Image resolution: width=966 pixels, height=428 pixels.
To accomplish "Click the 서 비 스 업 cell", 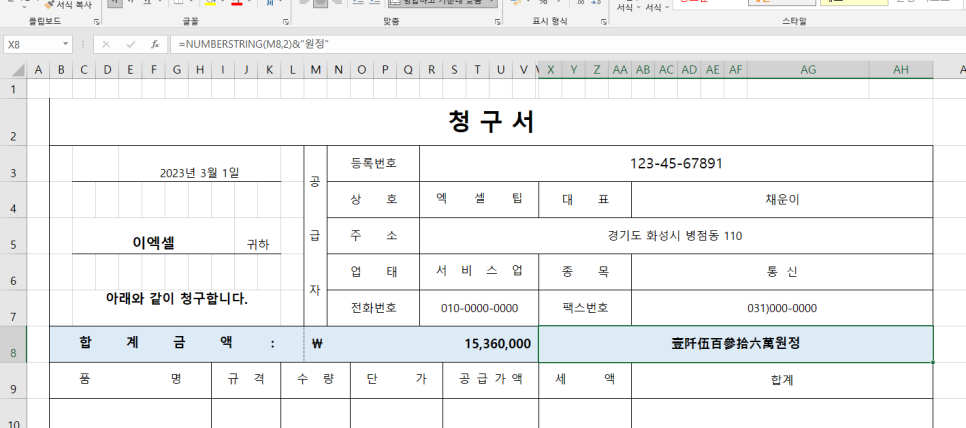I will [479, 272].
